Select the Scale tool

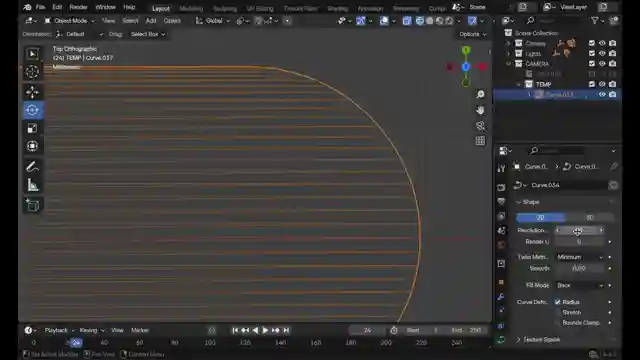click(32, 128)
